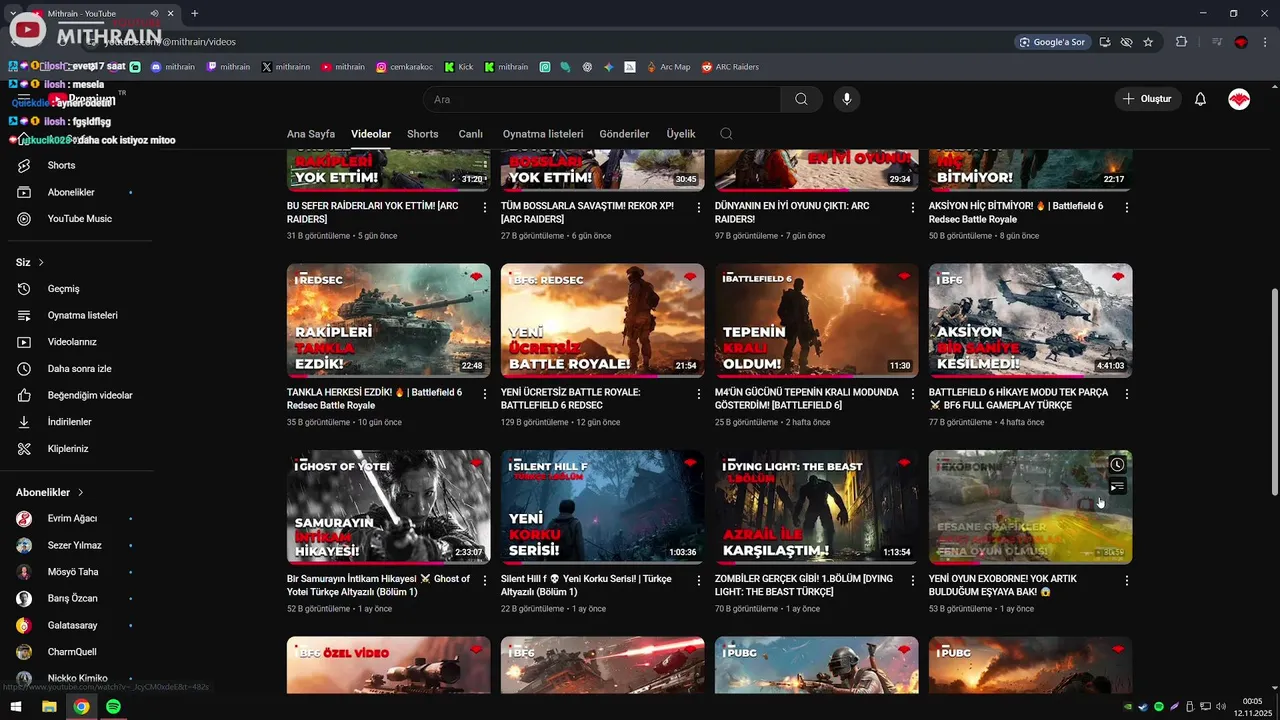This screenshot has width=1280, height=720.
Task: Expand the Siz section chevron
Action: coord(41,262)
